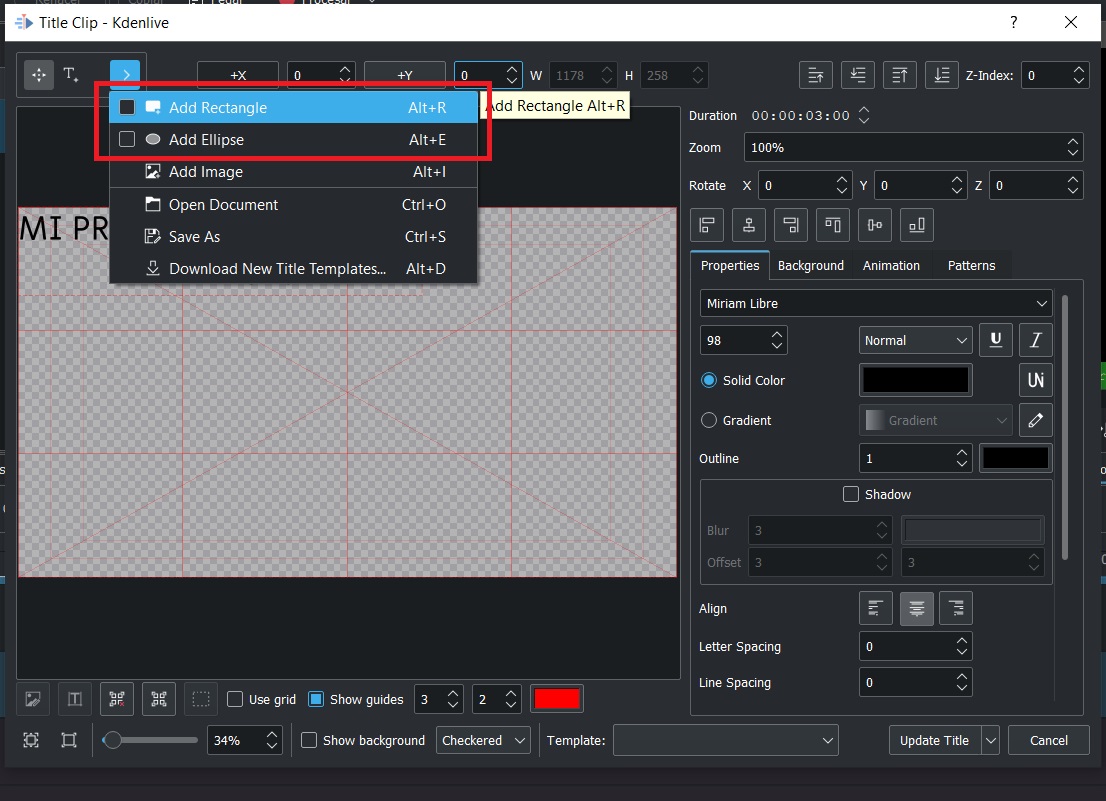Disable the Show guides checkbox

pos(316,699)
